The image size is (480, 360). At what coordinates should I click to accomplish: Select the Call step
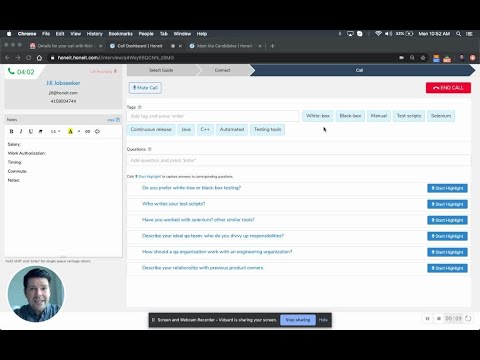(359, 70)
